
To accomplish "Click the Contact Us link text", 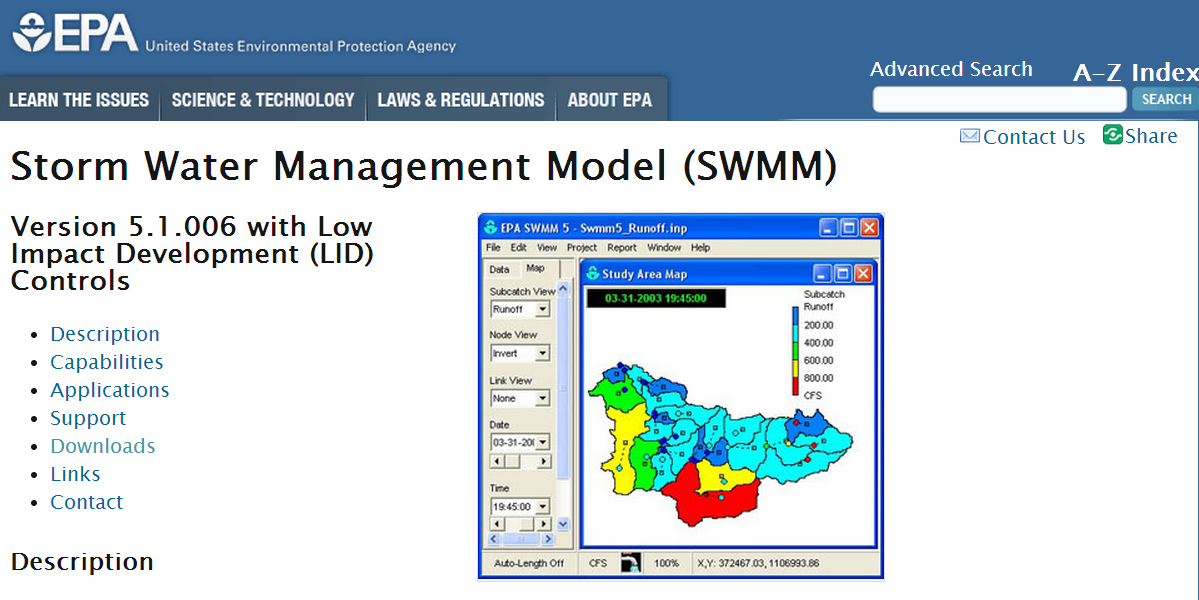I will tap(1034, 137).
